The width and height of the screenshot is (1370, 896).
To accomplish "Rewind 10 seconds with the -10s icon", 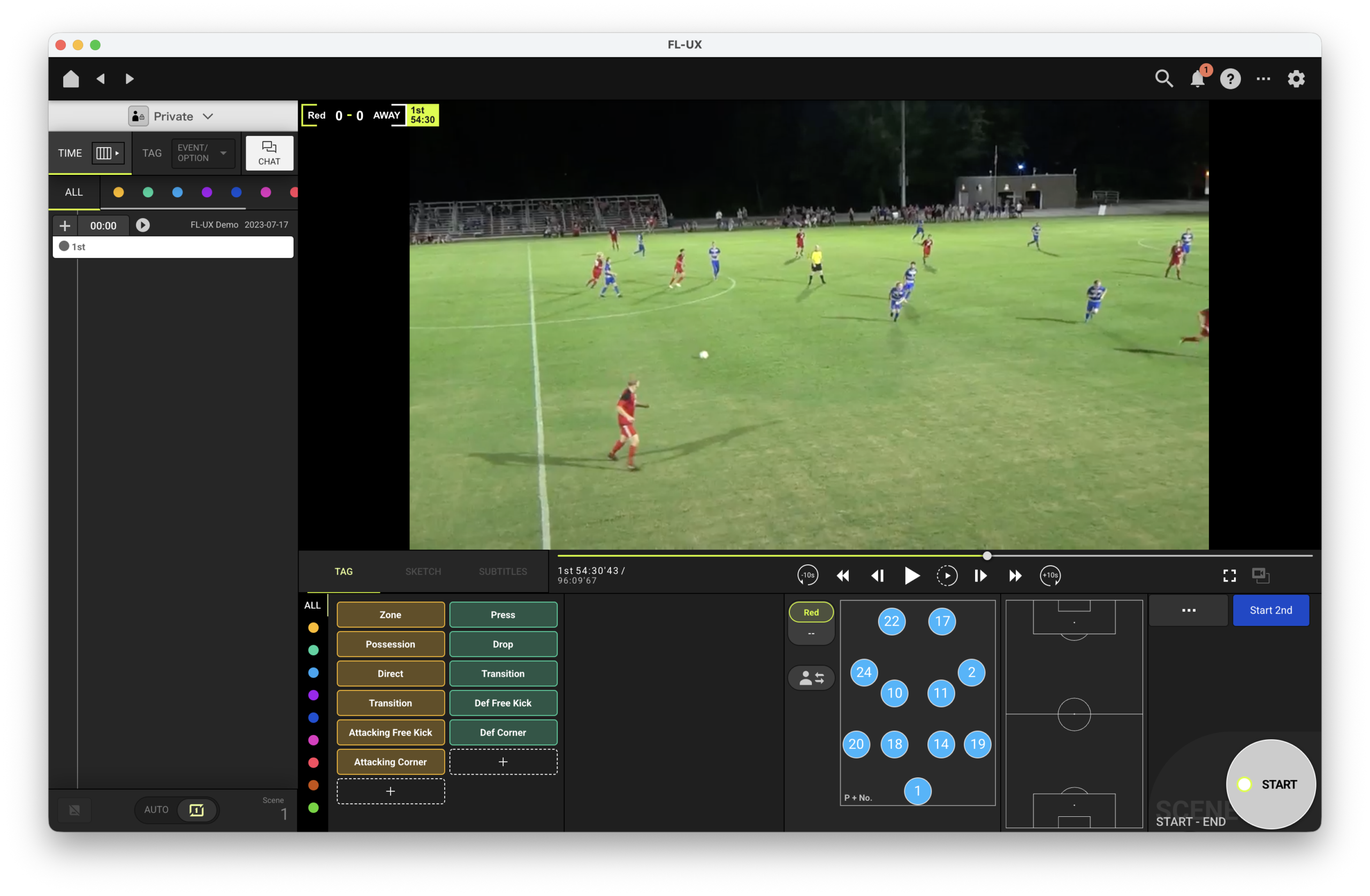I will (808, 575).
